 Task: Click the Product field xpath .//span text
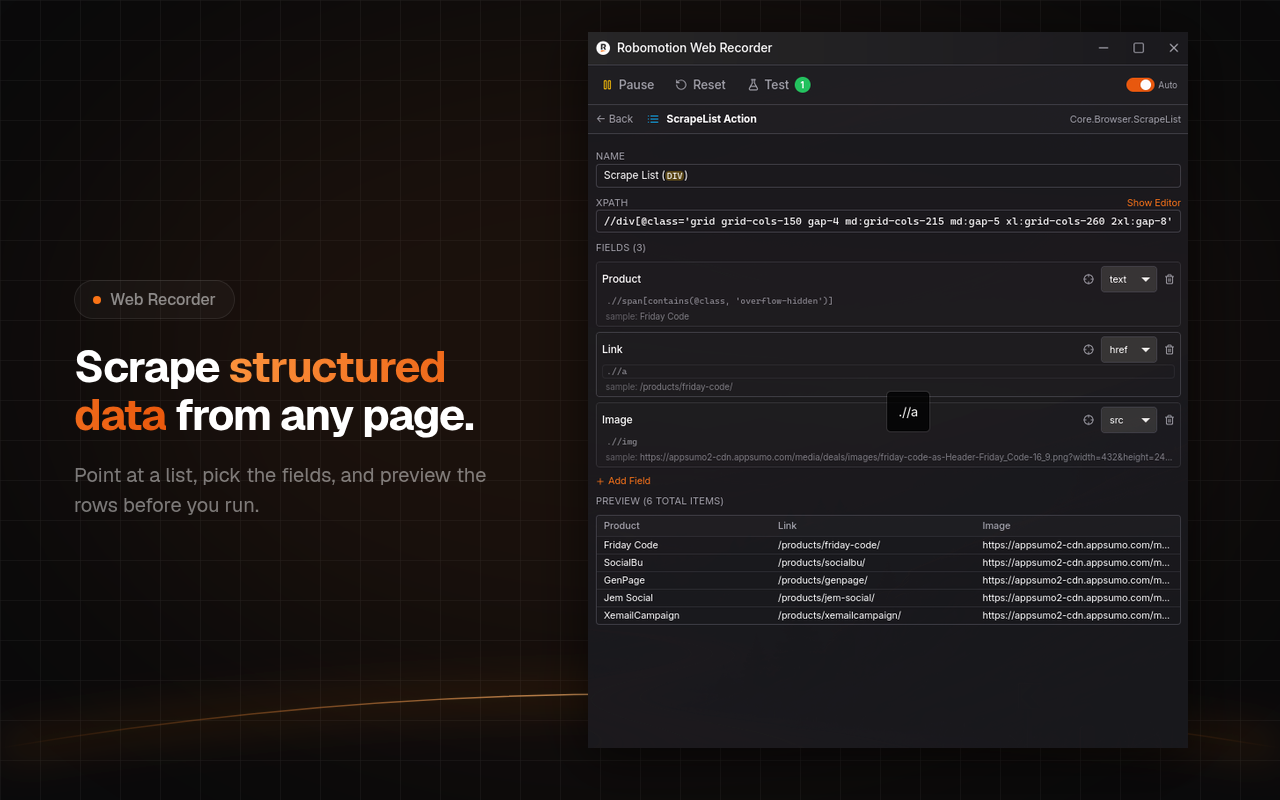tap(720, 301)
